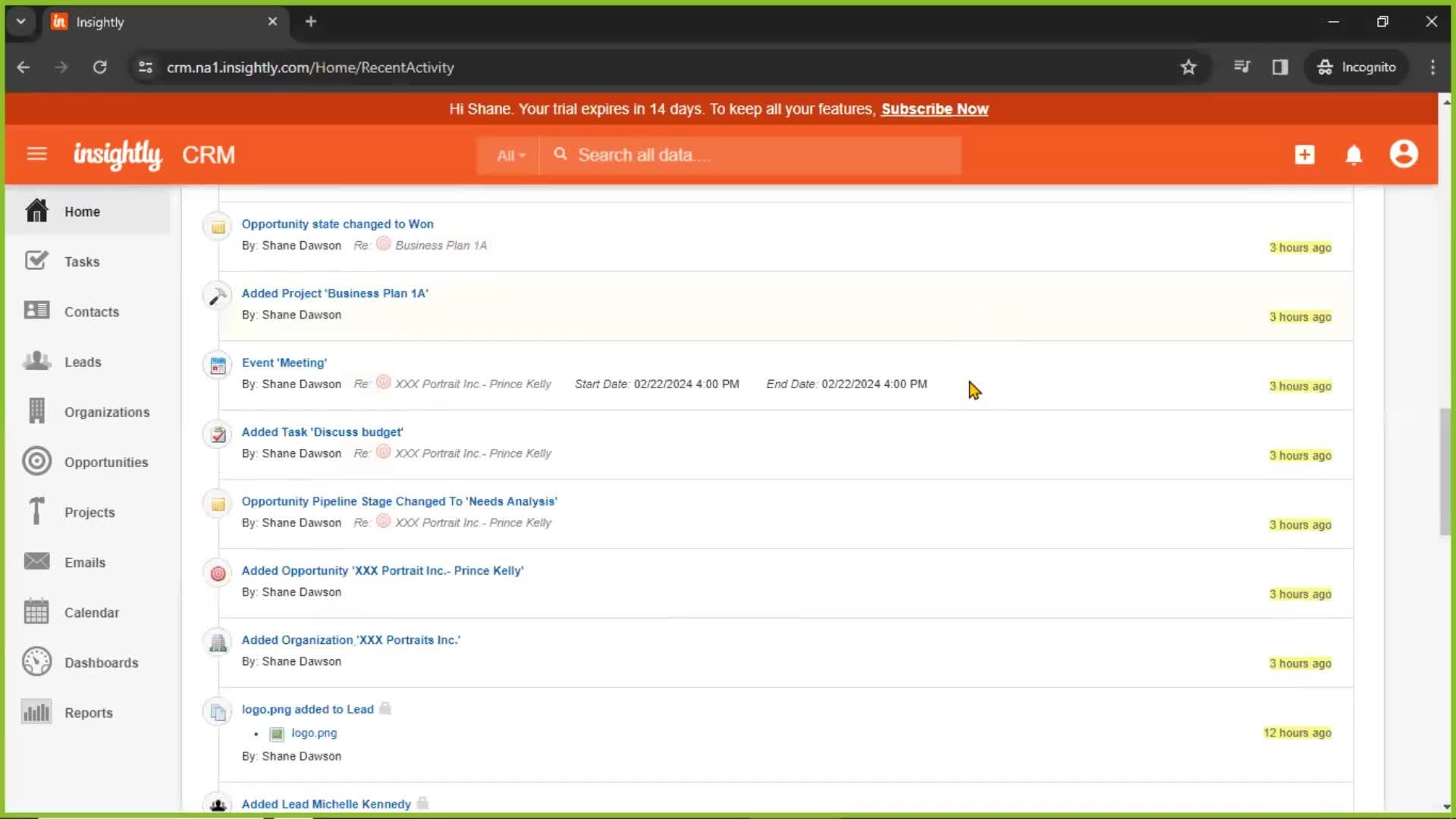Select the Opportunities menu item
Image resolution: width=1456 pixels, height=819 pixels.
pos(106,461)
